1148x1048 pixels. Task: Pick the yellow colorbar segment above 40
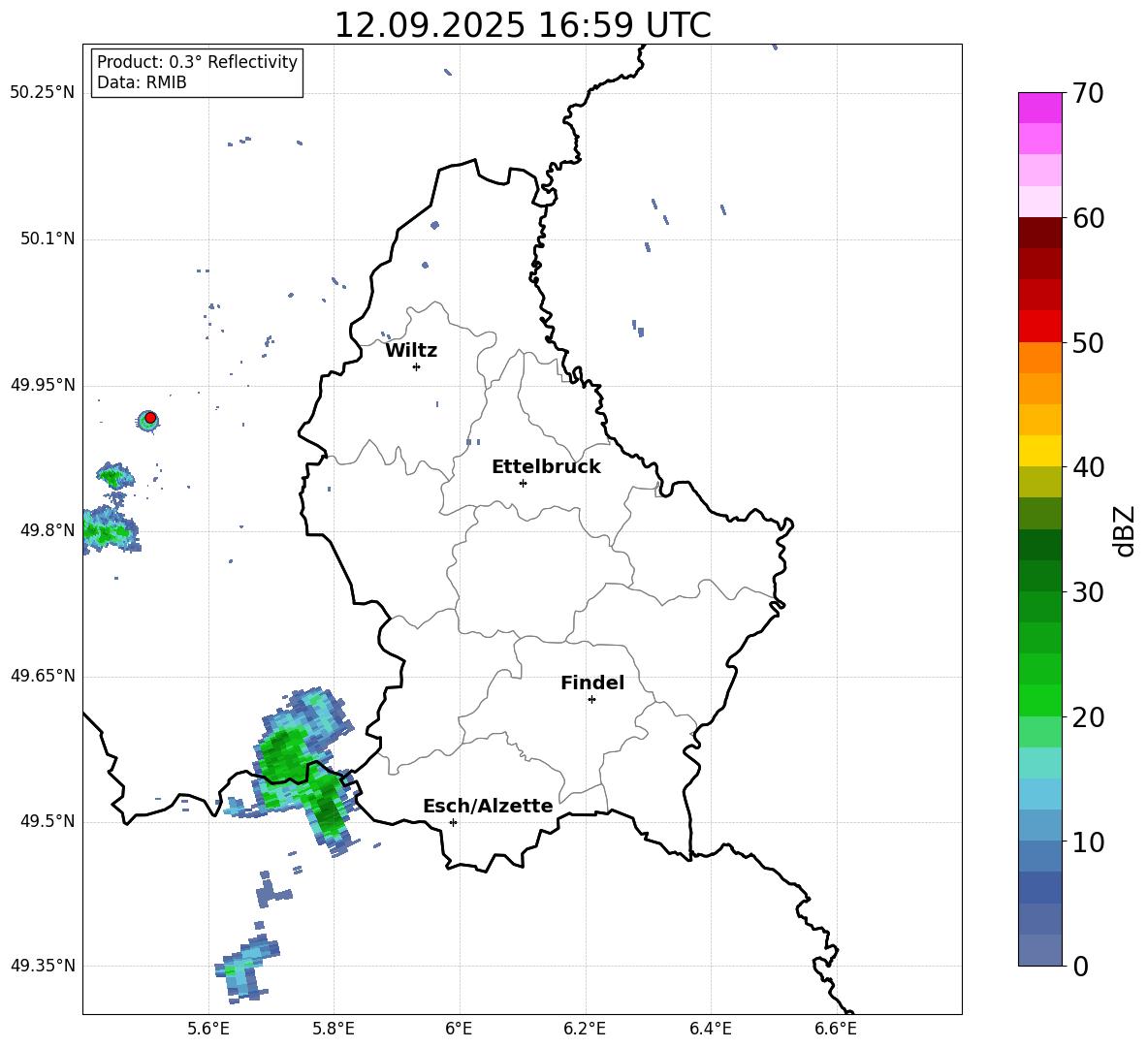(1040, 451)
